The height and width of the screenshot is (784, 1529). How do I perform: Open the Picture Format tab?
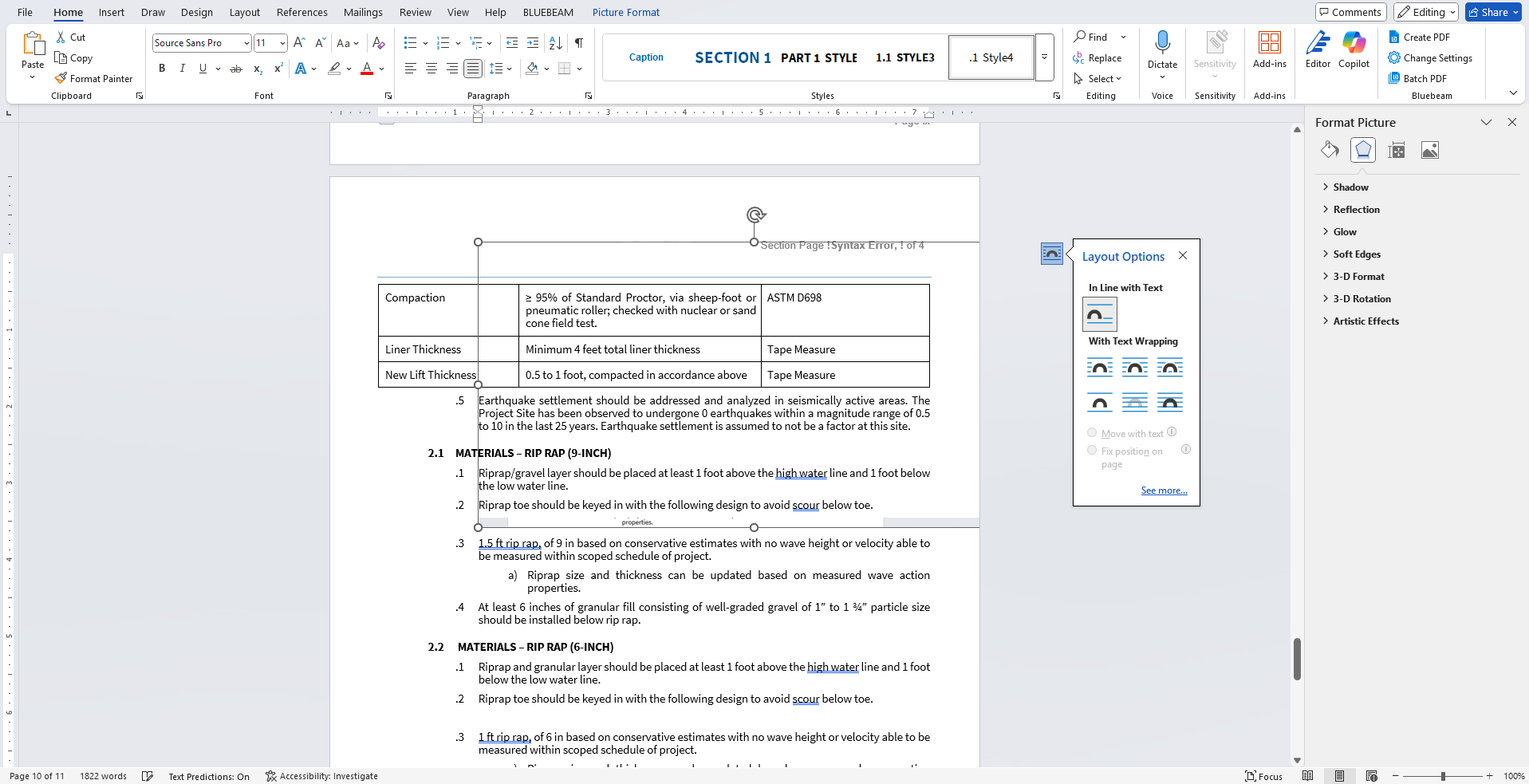coord(626,12)
